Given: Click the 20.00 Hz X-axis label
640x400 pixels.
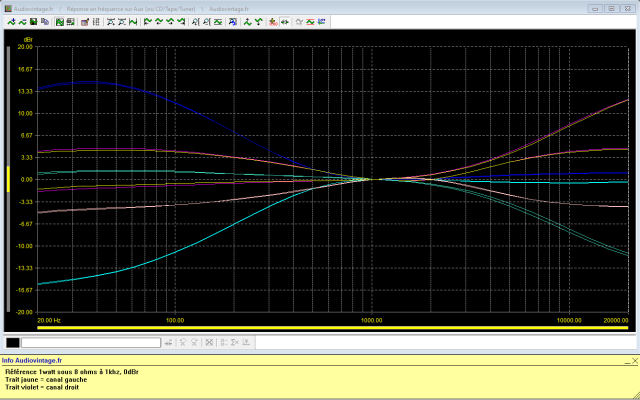Looking at the screenshot, I should click(49, 320).
